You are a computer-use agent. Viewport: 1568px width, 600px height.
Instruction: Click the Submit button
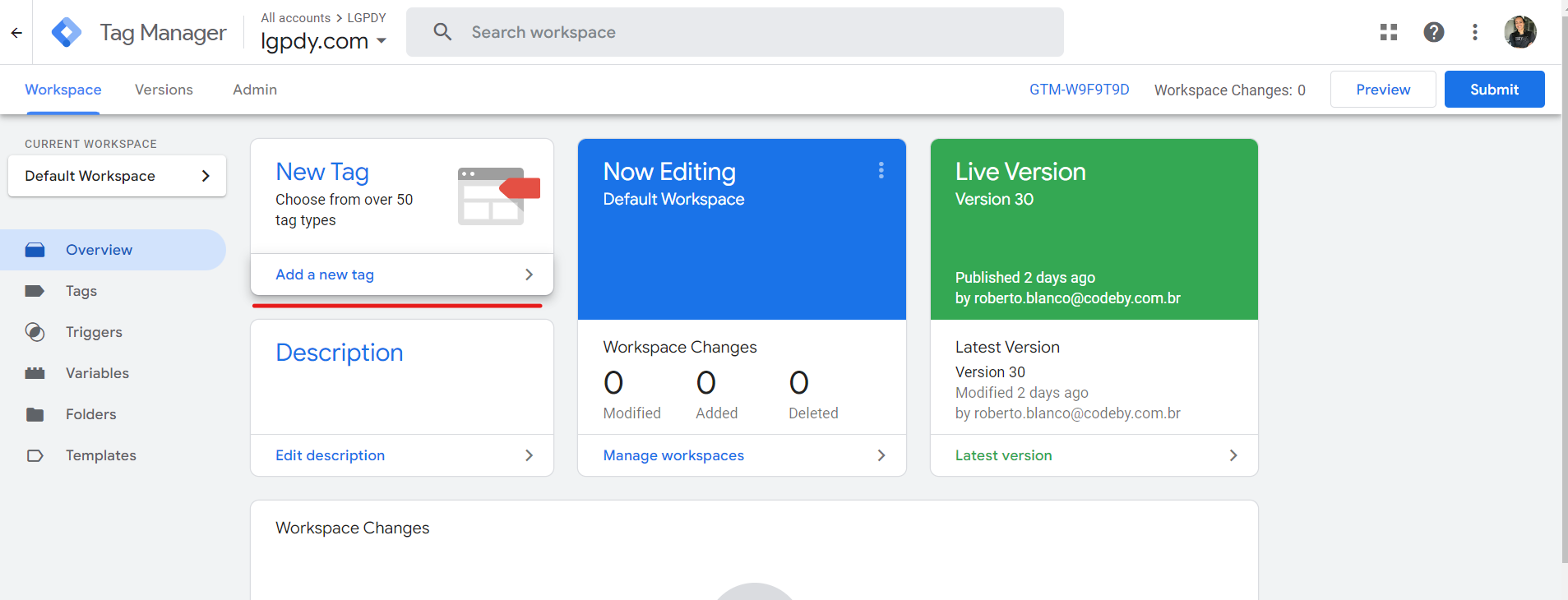tap(1494, 90)
